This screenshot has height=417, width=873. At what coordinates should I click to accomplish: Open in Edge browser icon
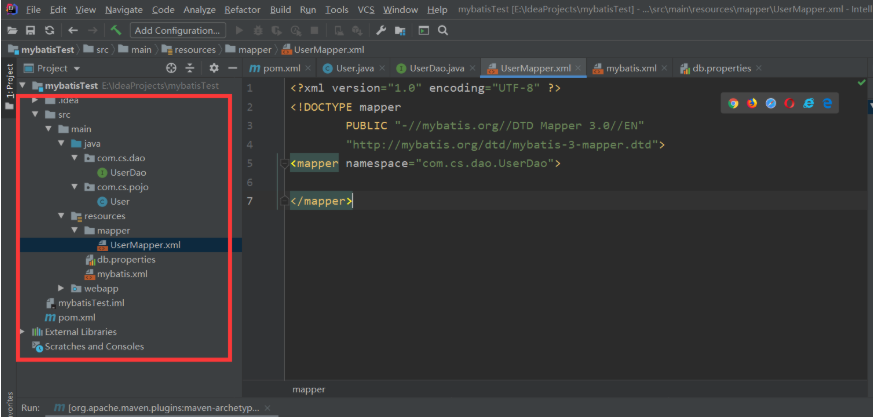click(827, 103)
